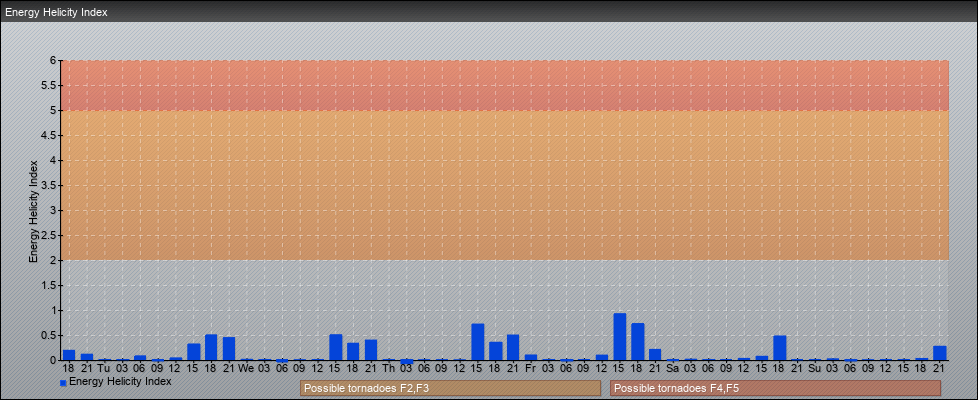Click the y-axis value 5.5
The image size is (978, 400).
49,85
